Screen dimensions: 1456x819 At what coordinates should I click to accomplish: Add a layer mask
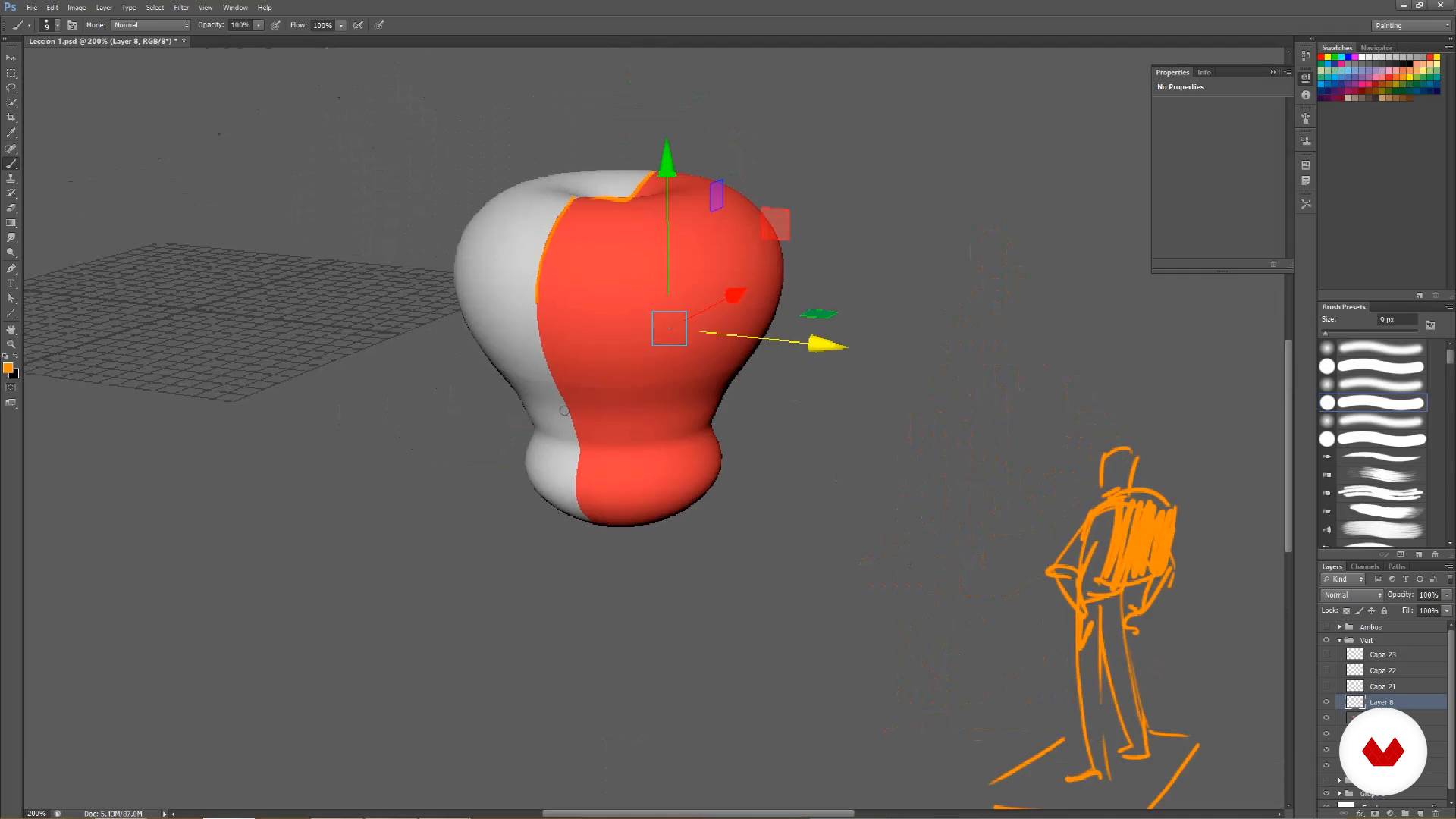(1375, 814)
